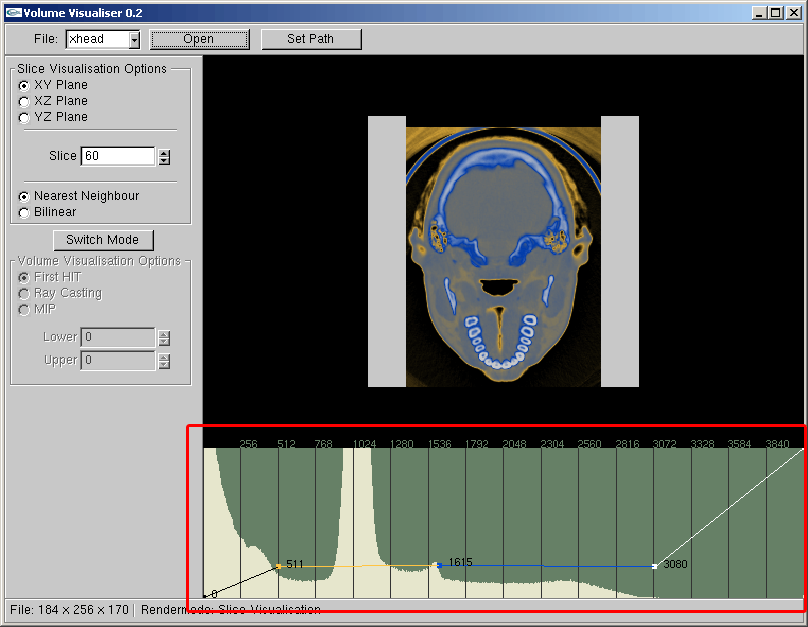This screenshot has height=627, width=808.
Task: Maximize the Volume Visualiser window
Action: pyautogui.click(x=775, y=12)
